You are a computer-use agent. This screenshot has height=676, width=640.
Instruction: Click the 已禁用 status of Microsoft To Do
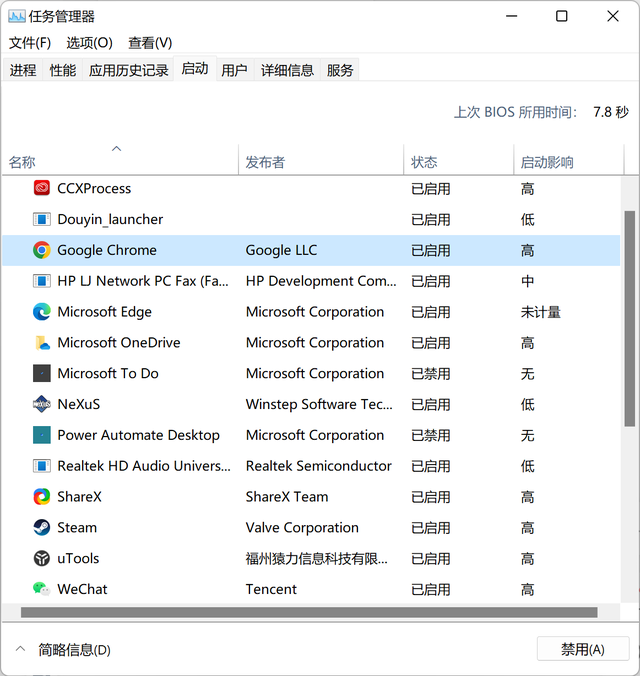(x=430, y=373)
